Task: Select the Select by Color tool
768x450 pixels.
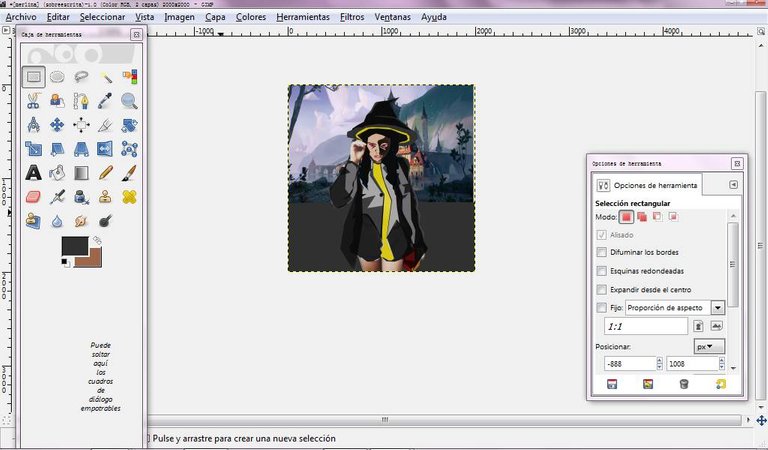Action: pos(129,77)
